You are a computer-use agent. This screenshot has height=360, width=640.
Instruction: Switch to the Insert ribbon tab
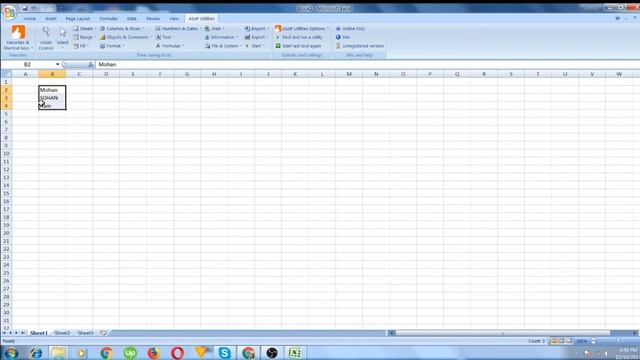[x=51, y=19]
